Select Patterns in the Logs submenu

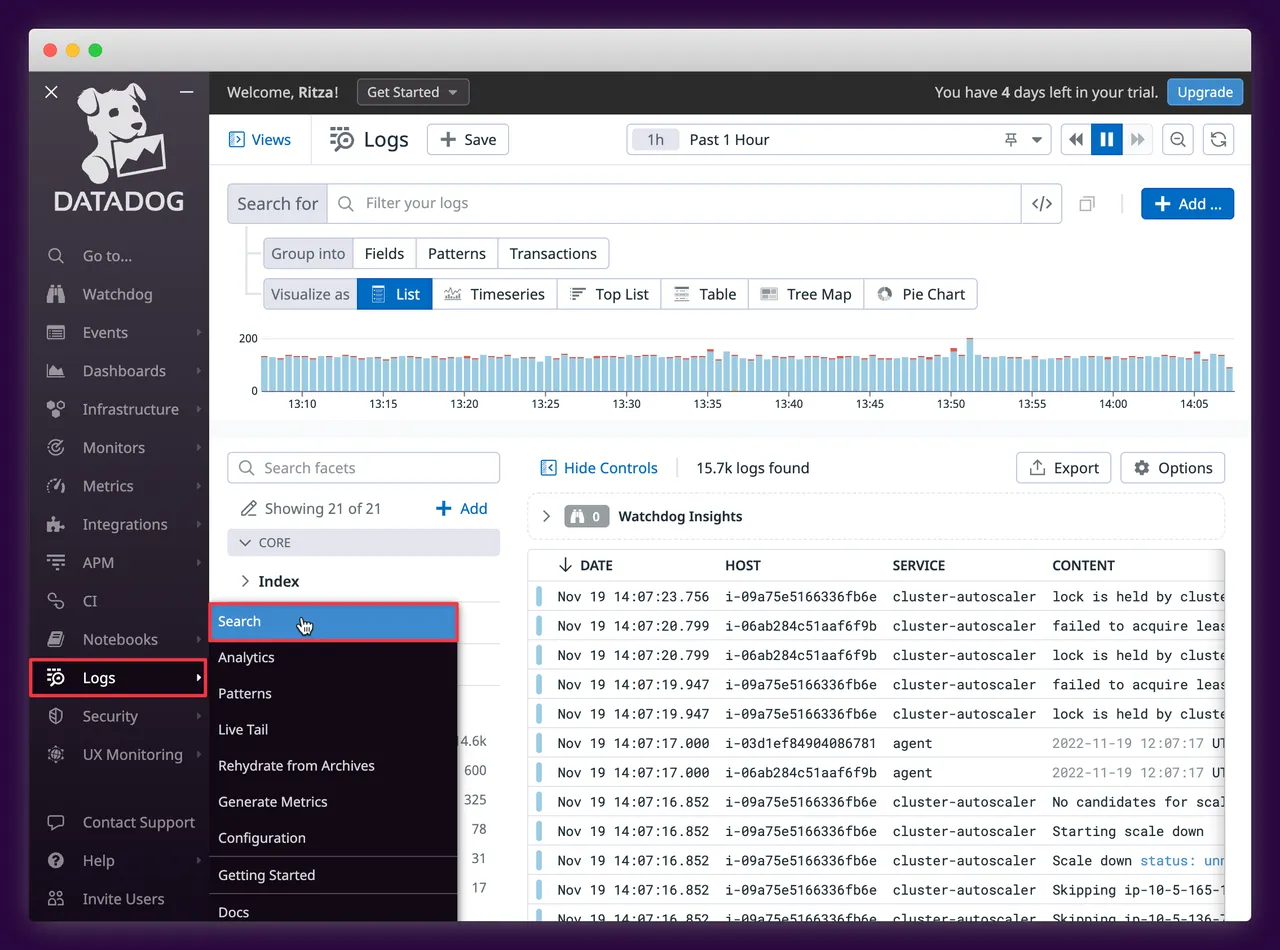point(333,694)
